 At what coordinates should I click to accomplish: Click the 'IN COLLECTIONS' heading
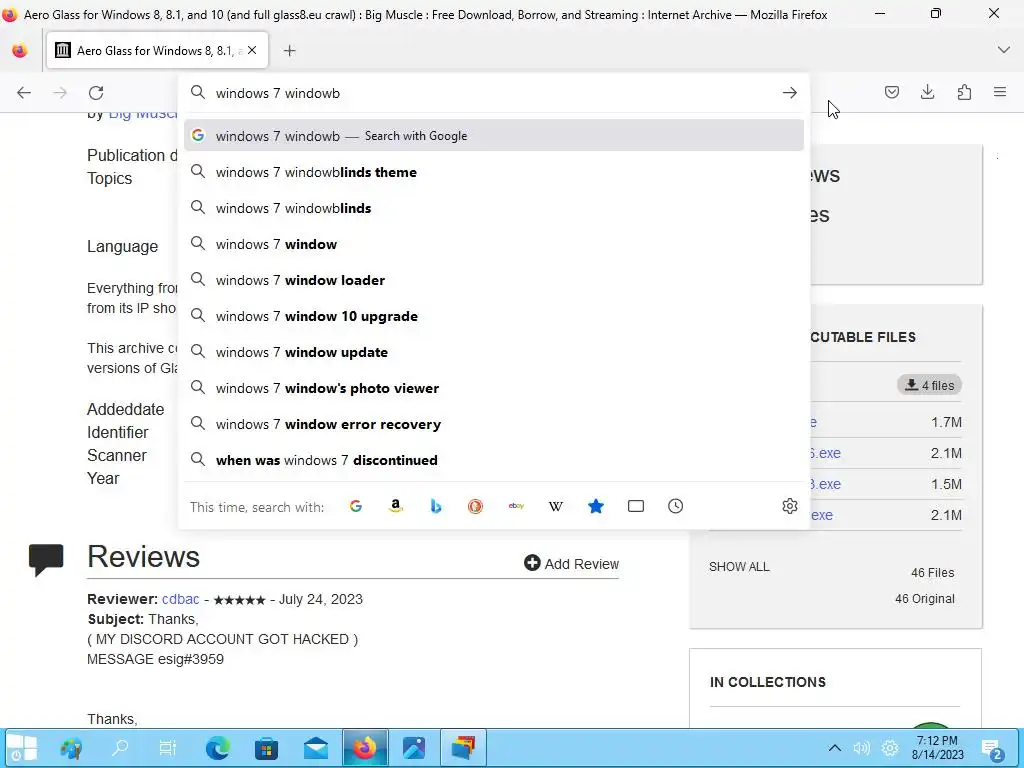pos(768,682)
